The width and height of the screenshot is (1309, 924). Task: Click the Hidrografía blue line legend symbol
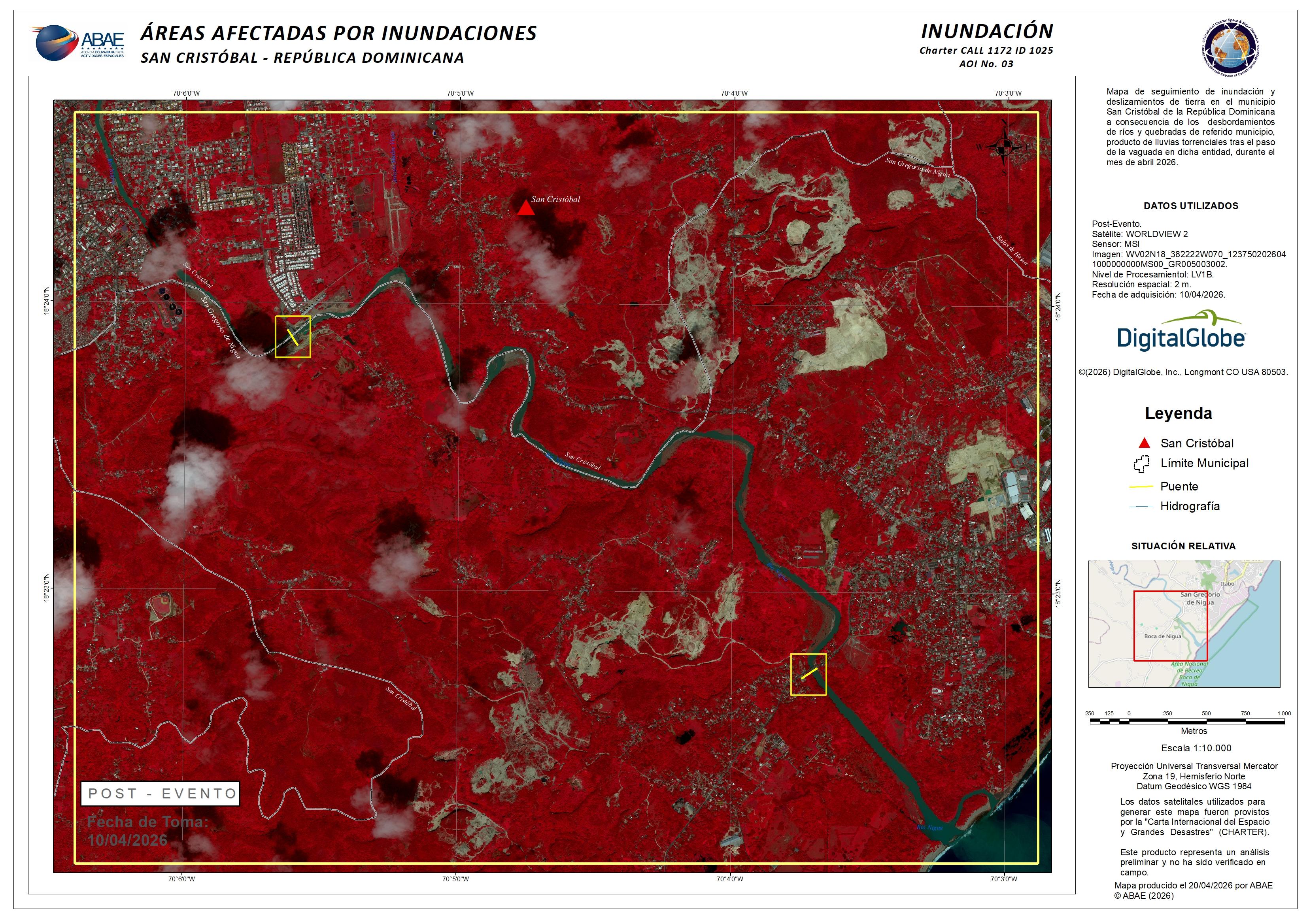click(x=1141, y=506)
